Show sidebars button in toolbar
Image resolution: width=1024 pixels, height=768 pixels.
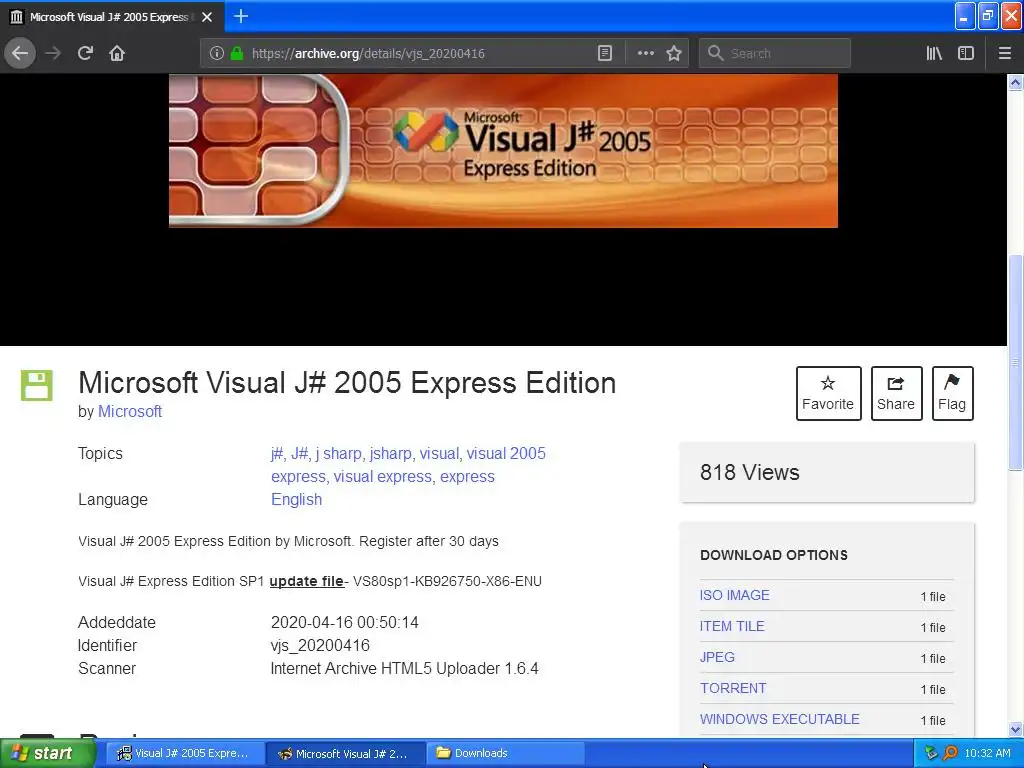[x=966, y=54]
